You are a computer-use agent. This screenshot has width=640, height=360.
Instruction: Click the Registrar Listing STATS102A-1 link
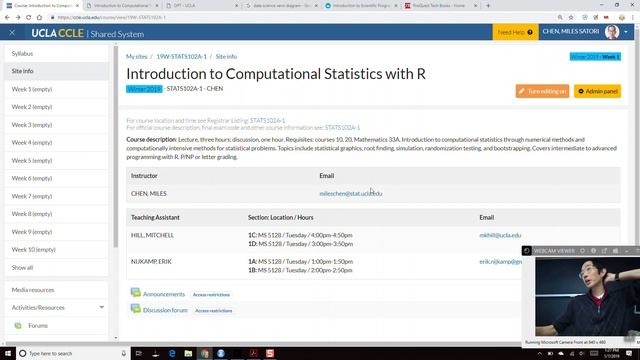point(267,120)
